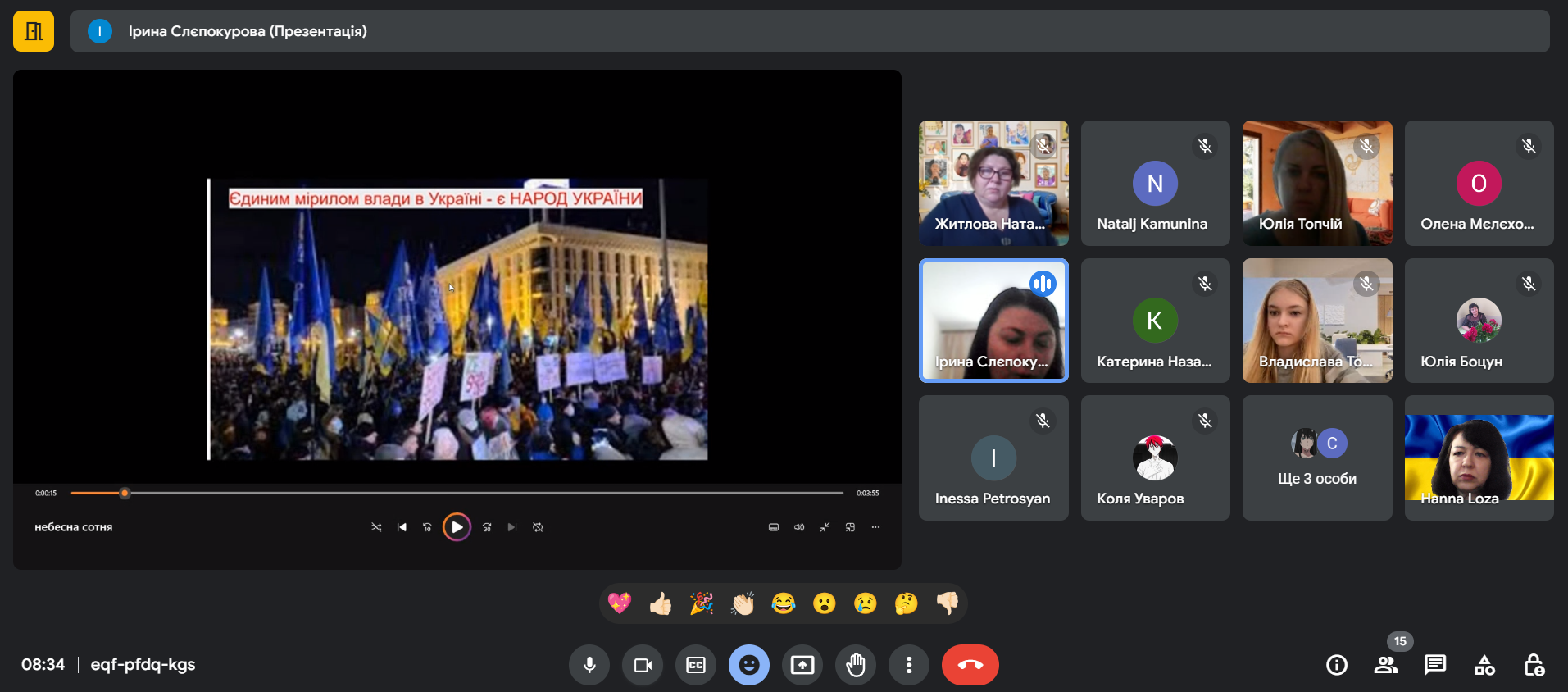Close the emoji reactions bar
The width and height of the screenshot is (1568, 692).
(x=749, y=665)
